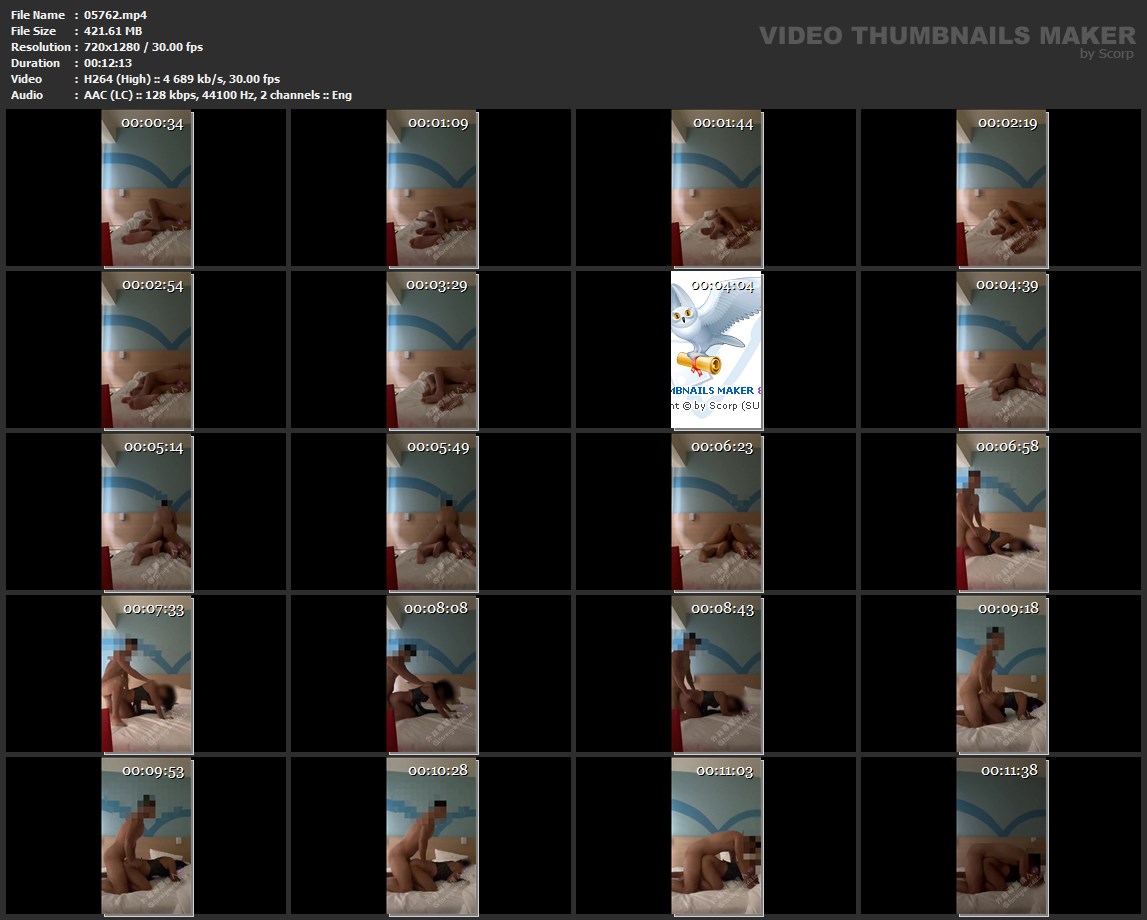Select the thumbnail stamped 00:08:43

pyautogui.click(x=717, y=674)
